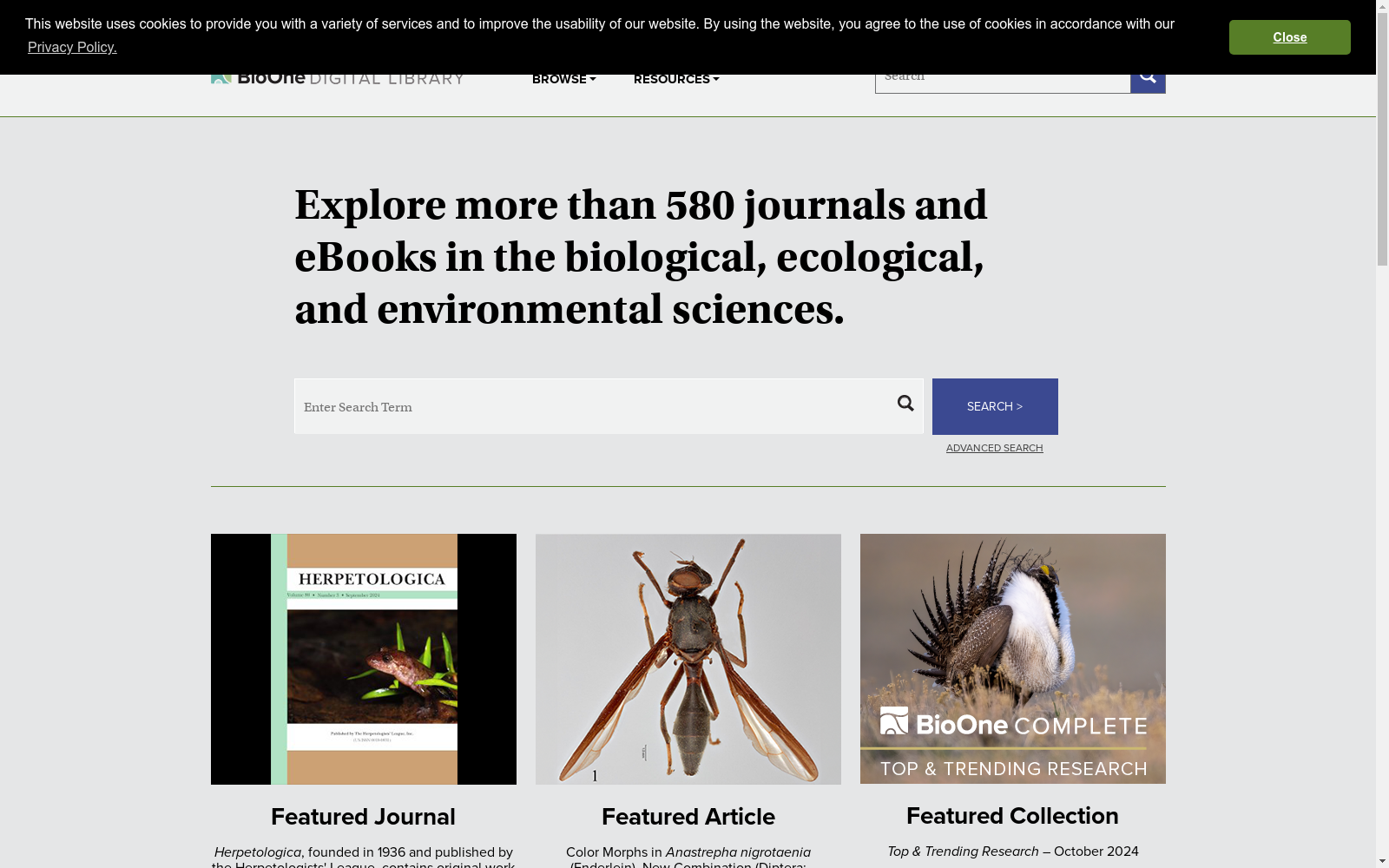Click the Herpetologica description text

click(364, 858)
